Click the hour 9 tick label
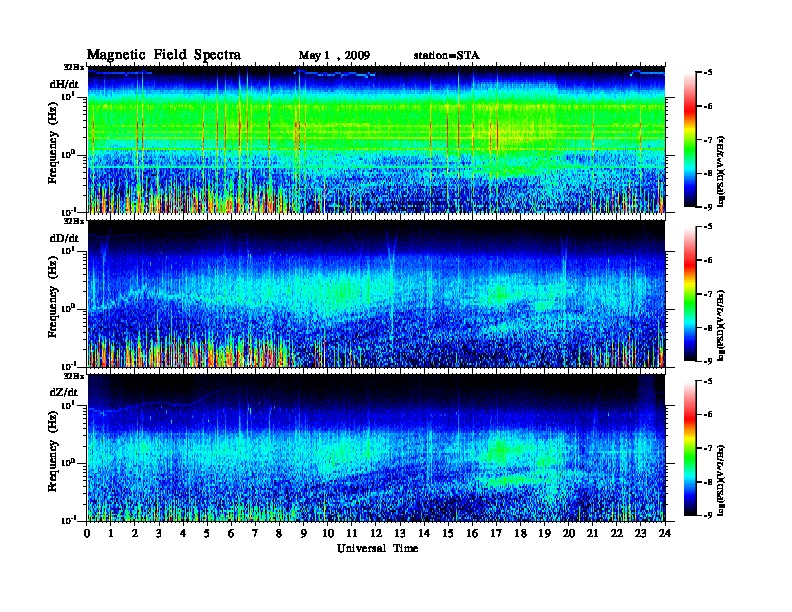792x612 pixels. (x=304, y=533)
